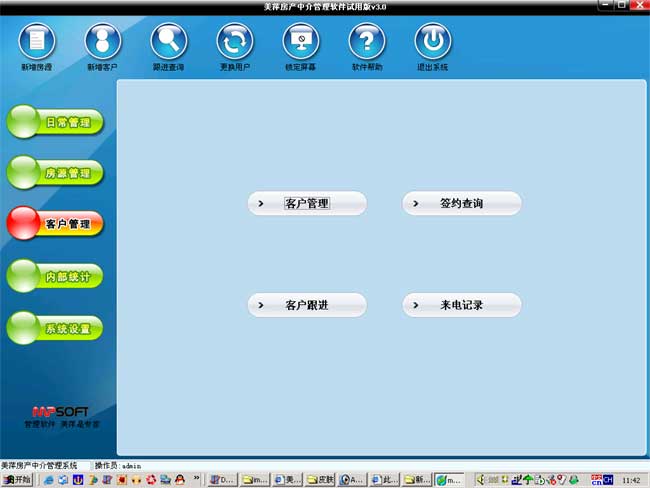Viewport: 650px width, 488px height.
Task: Open the 新增客户 add customer icon
Action: [103, 42]
